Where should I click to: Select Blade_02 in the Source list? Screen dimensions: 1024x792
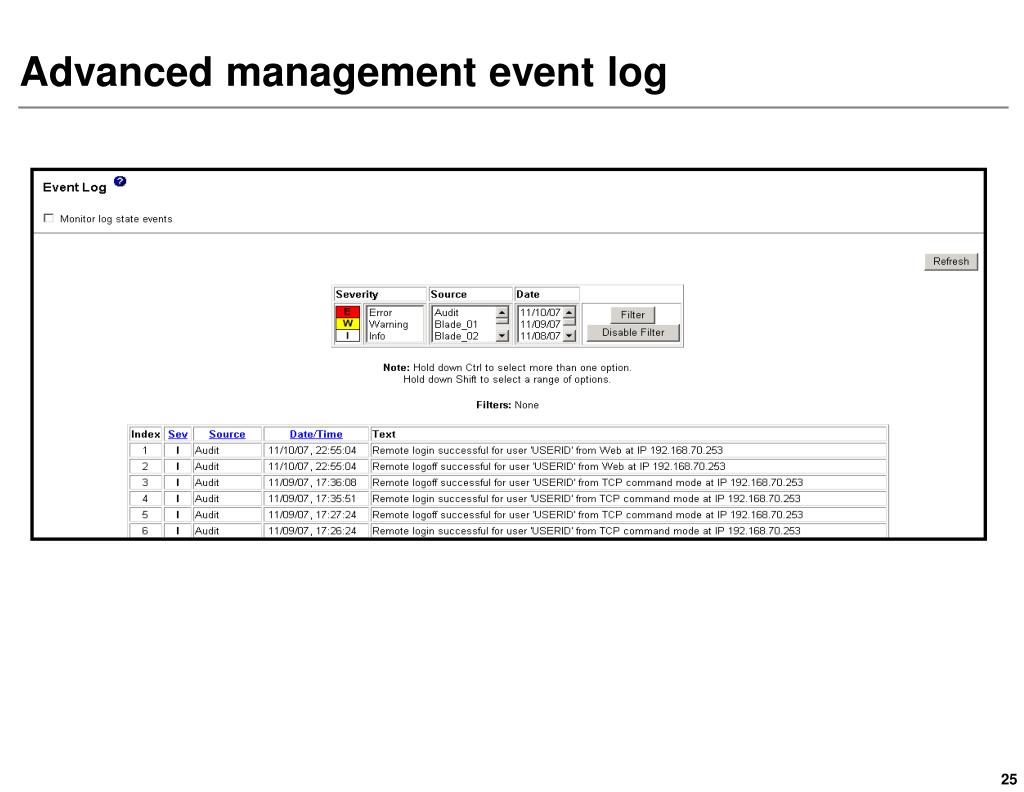(x=456, y=336)
